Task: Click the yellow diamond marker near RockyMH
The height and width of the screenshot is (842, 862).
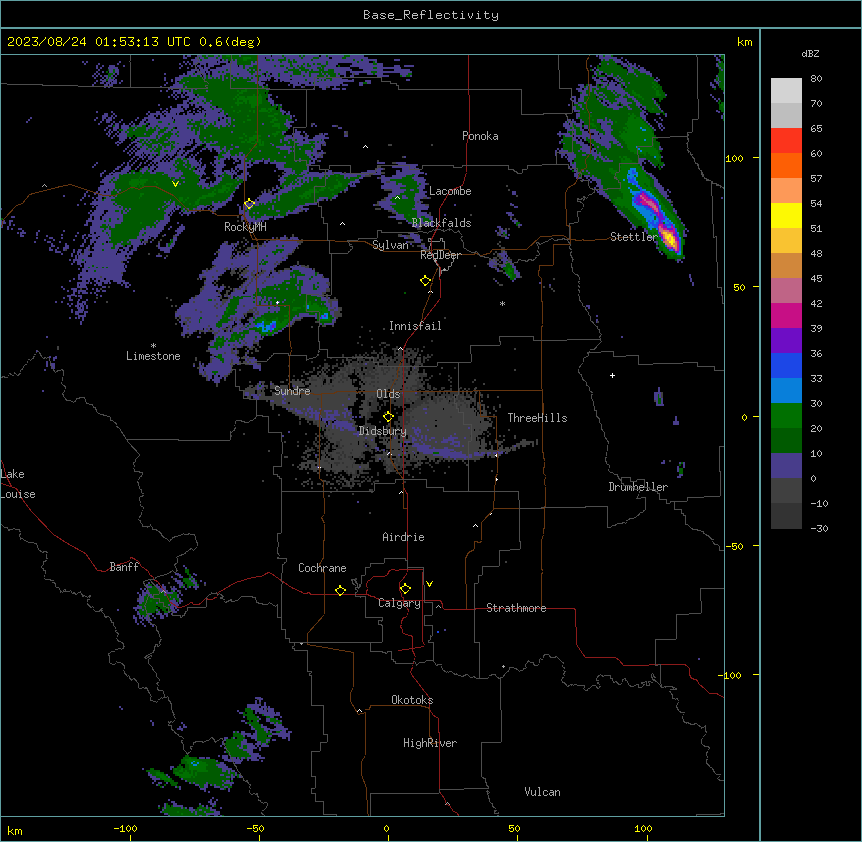Action: point(249,204)
